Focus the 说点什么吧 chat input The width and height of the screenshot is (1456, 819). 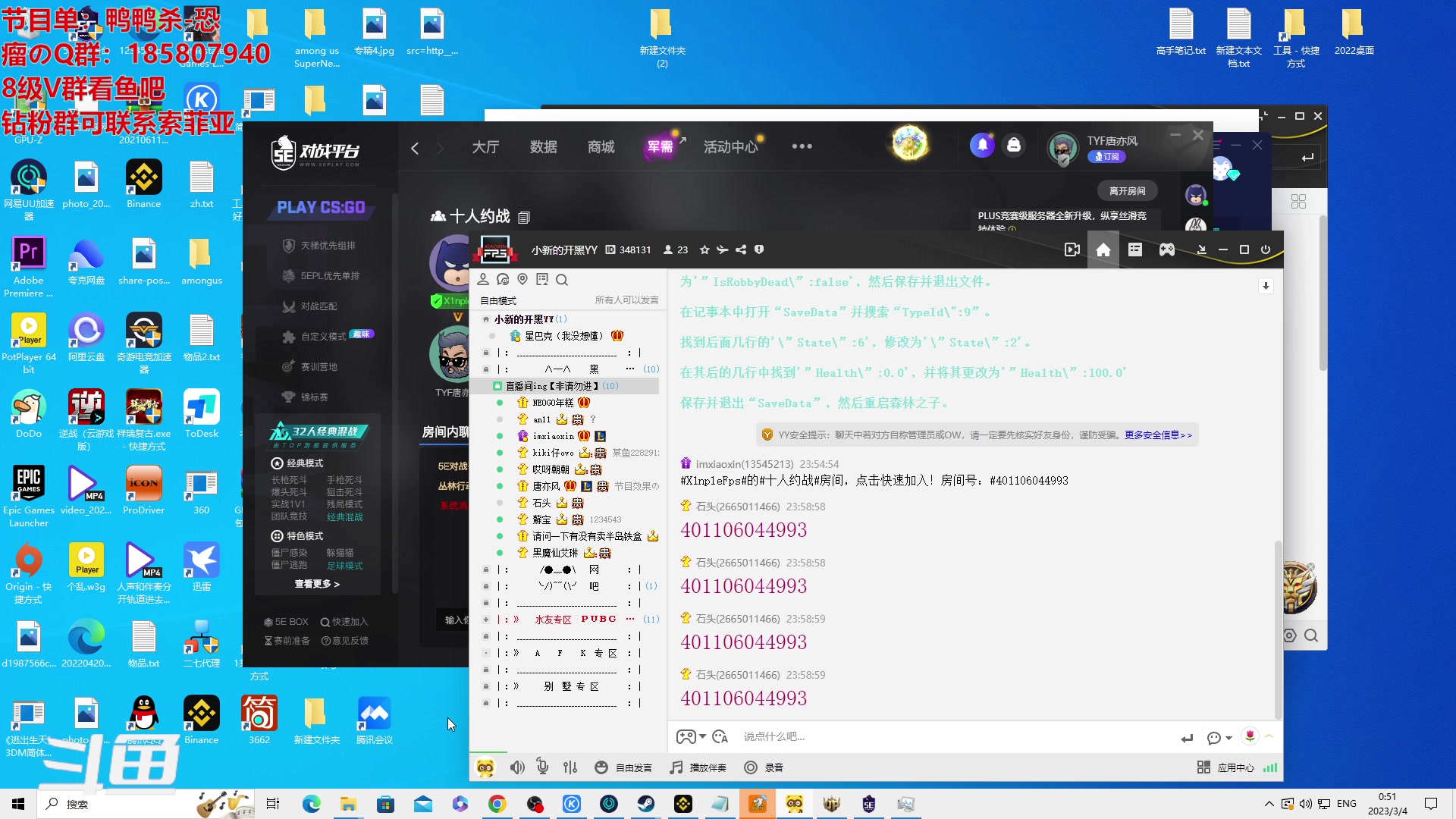tap(955, 736)
